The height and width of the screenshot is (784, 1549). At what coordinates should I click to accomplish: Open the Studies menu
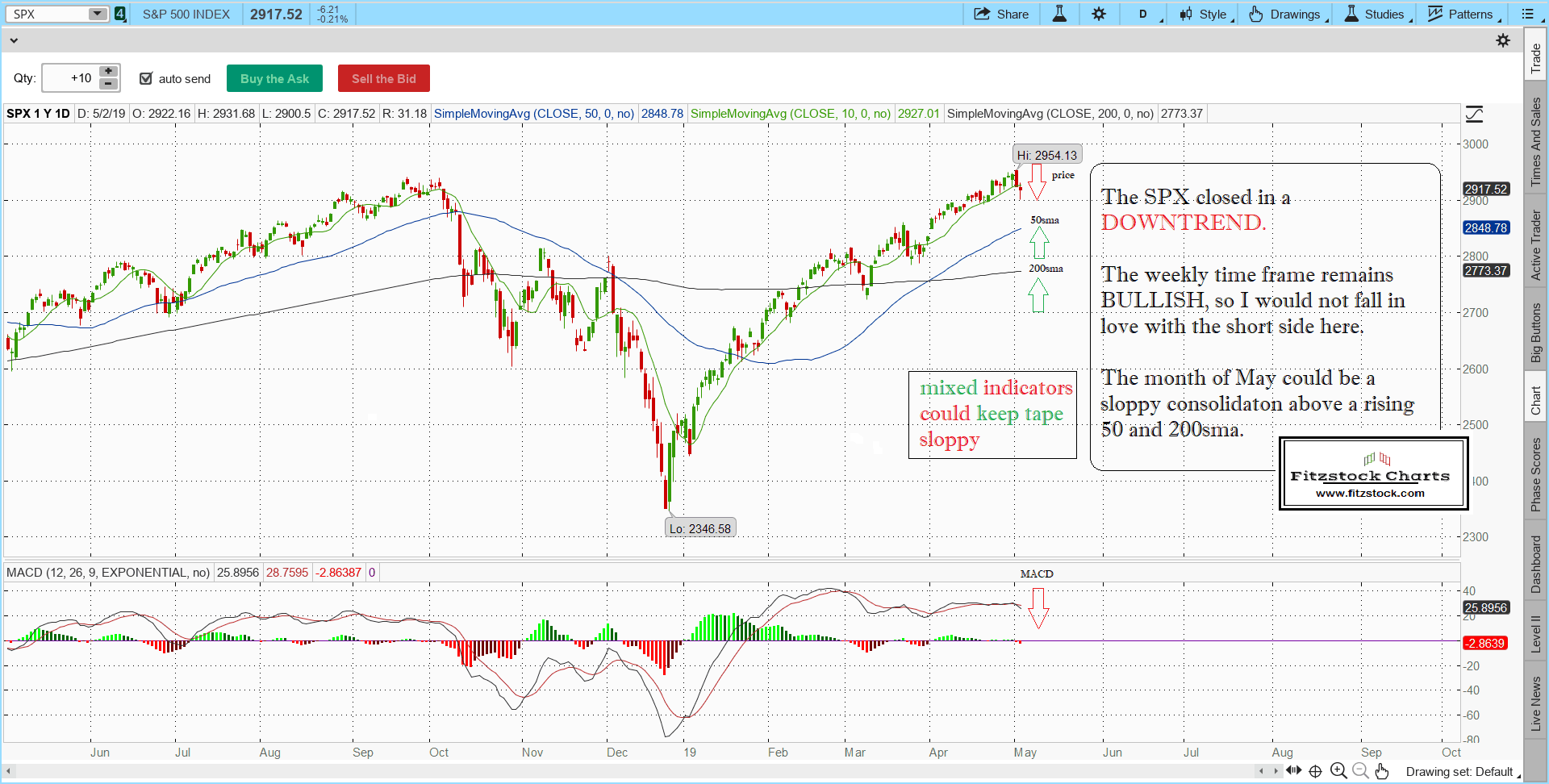pyautogui.click(x=1375, y=14)
